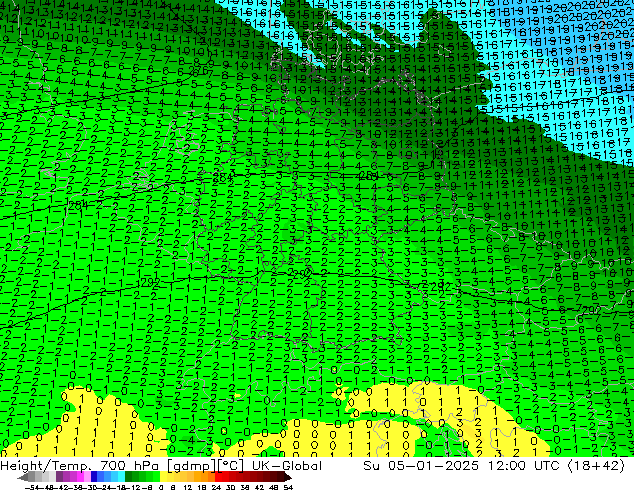
Task: Click the magenta swatch in the color legend
Action: [80, 477]
